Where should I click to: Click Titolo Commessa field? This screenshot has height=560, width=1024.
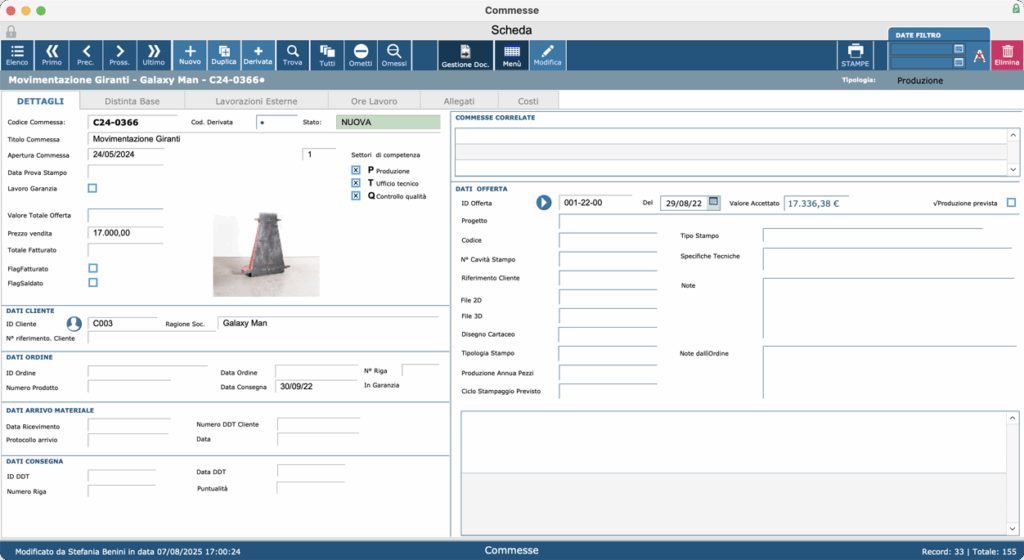[x=264, y=139]
